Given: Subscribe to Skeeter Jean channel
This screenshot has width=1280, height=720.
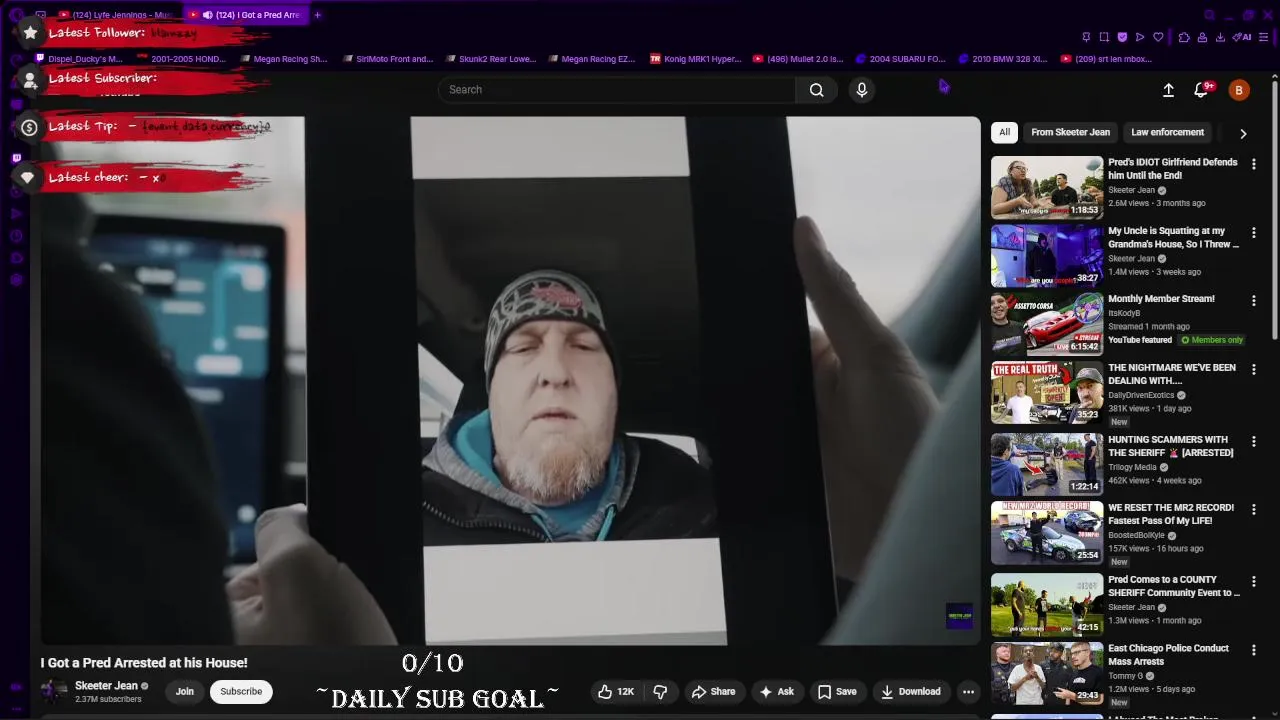Looking at the screenshot, I should point(241,691).
